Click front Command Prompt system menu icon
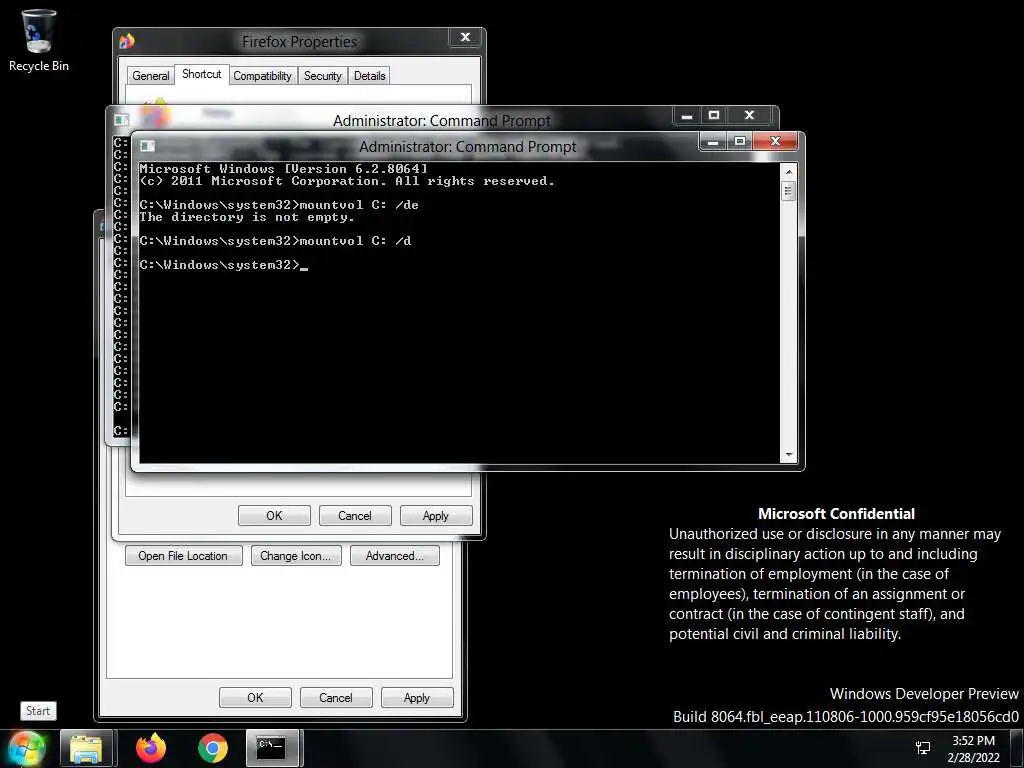1024x768 pixels. 148,146
